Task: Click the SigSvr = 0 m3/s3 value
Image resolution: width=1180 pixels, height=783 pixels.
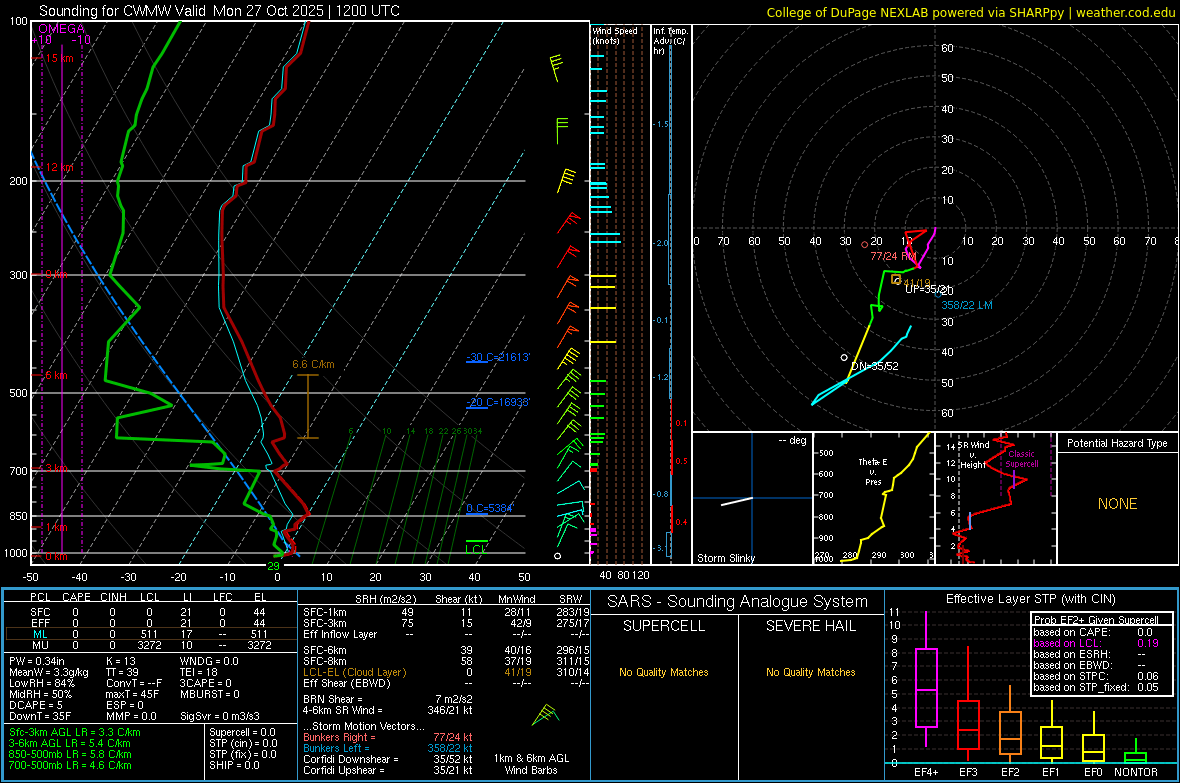Action: 220,716
